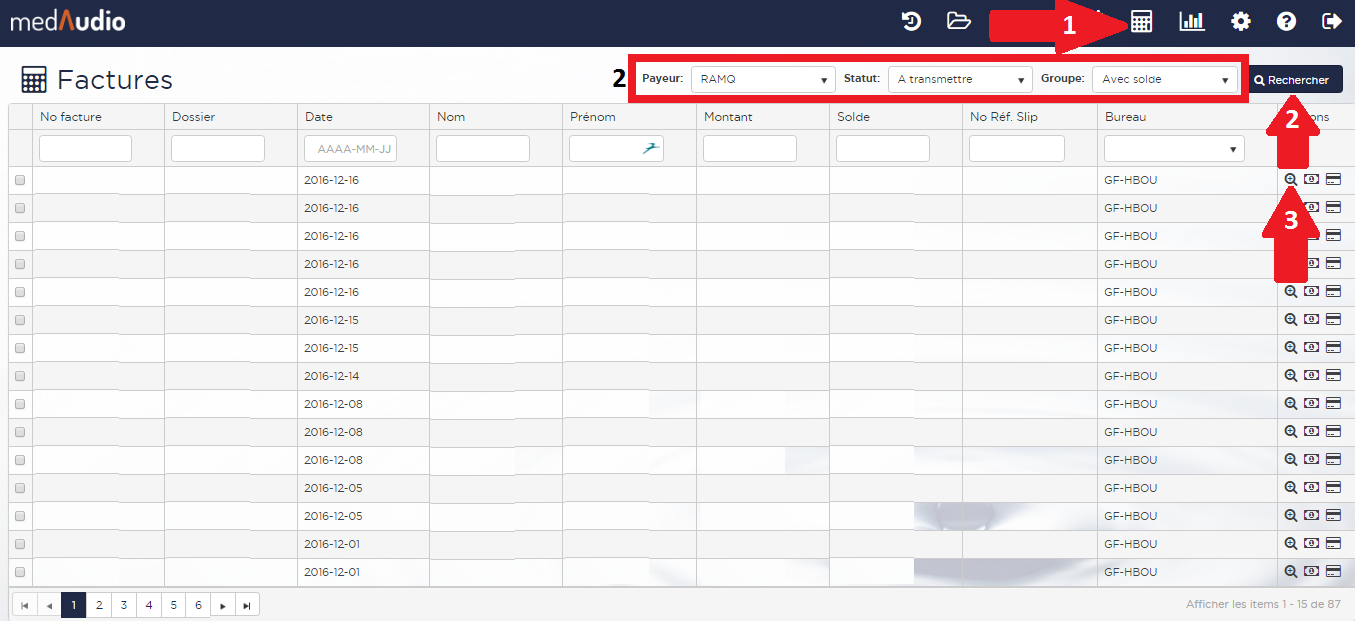Click the credit card icon in the last row
Viewport: 1355px width, 632px height.
click(x=1333, y=571)
